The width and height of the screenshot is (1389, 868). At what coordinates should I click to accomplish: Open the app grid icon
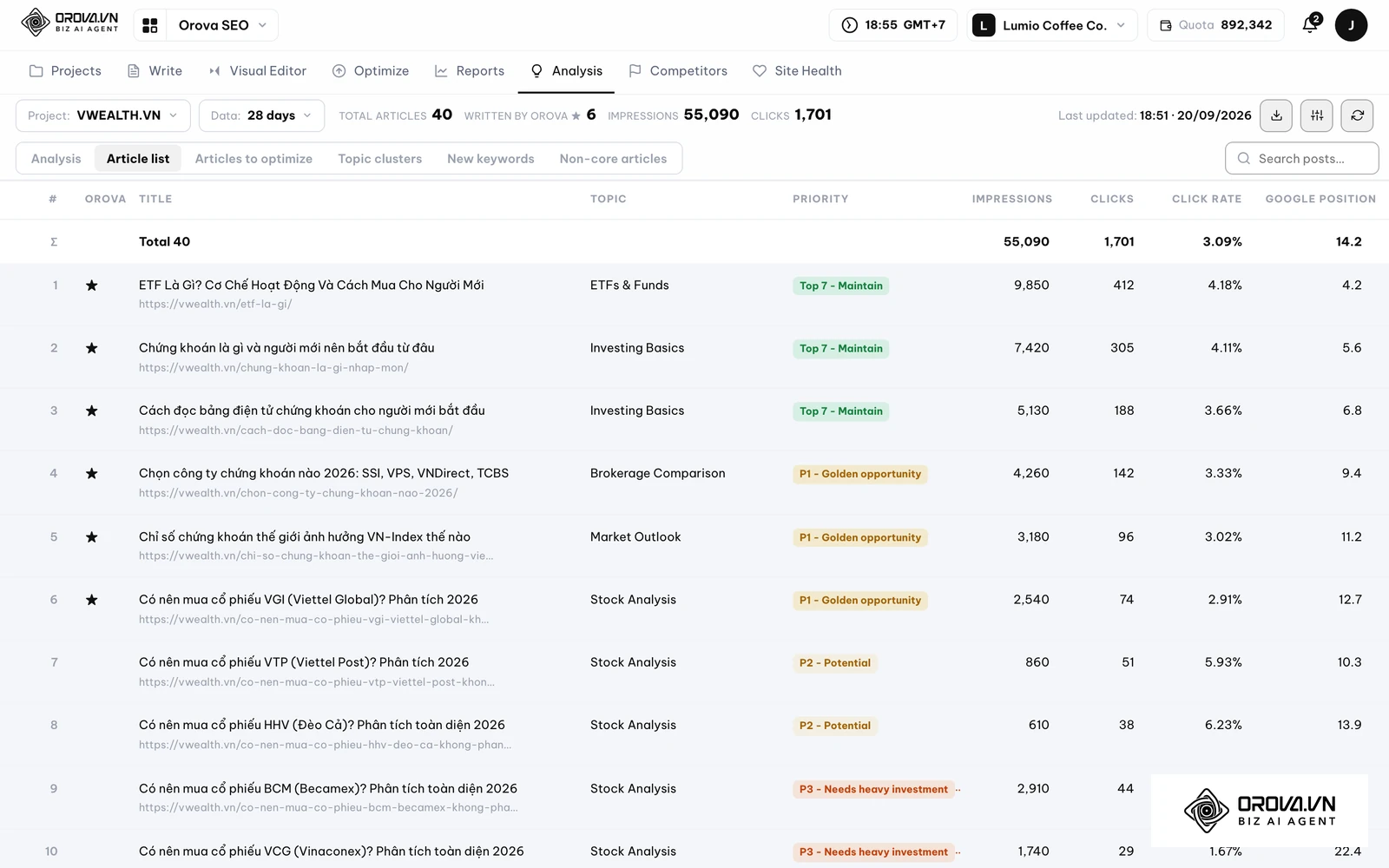coord(150,25)
